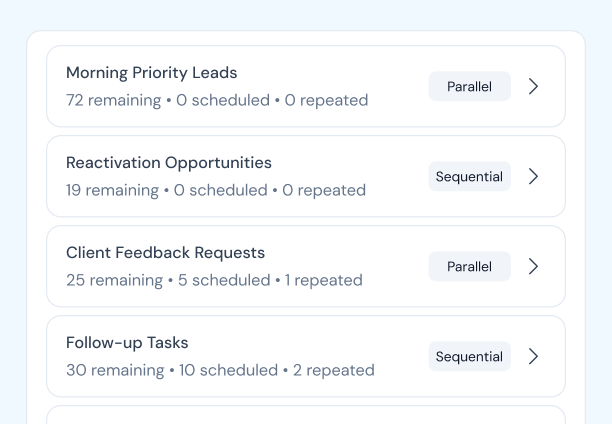The height and width of the screenshot is (424, 612).
Task: Click the 19 remaining stats line
Action: (216, 191)
